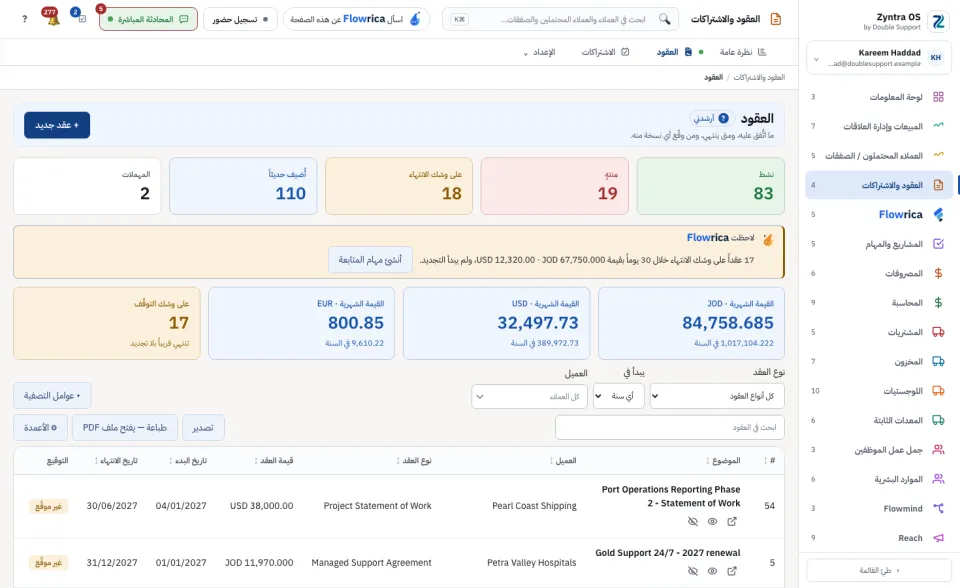The width and height of the screenshot is (960, 588).
Task: Open الموارد البشرية sidebar item
Action: click(879, 479)
